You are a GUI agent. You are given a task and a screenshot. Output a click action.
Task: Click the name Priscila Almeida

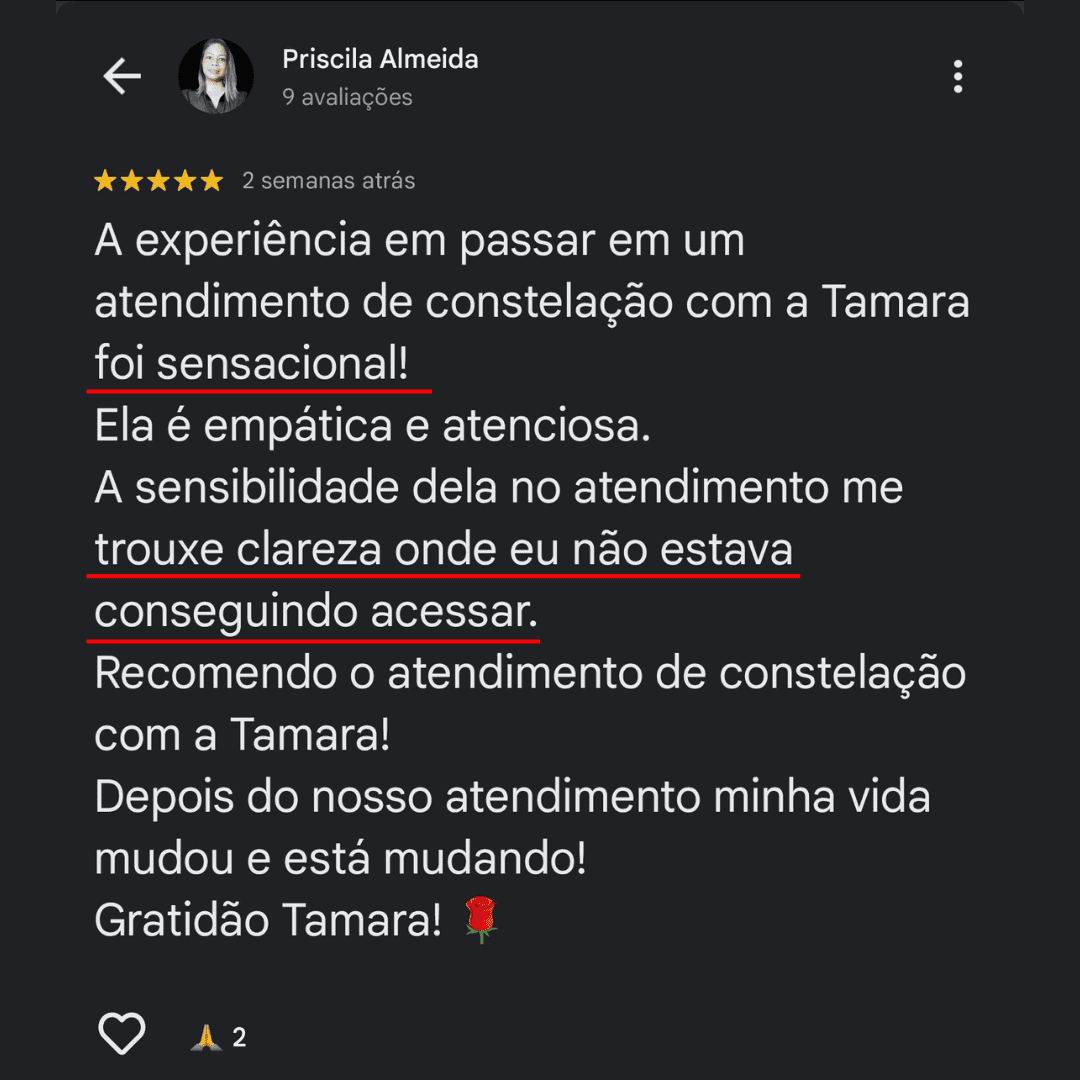[379, 59]
